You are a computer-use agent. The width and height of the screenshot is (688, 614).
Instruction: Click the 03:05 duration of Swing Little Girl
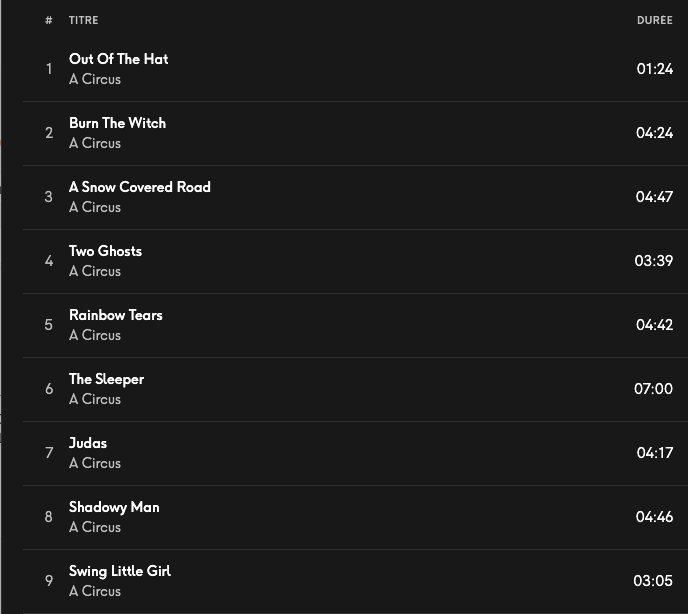coord(653,581)
